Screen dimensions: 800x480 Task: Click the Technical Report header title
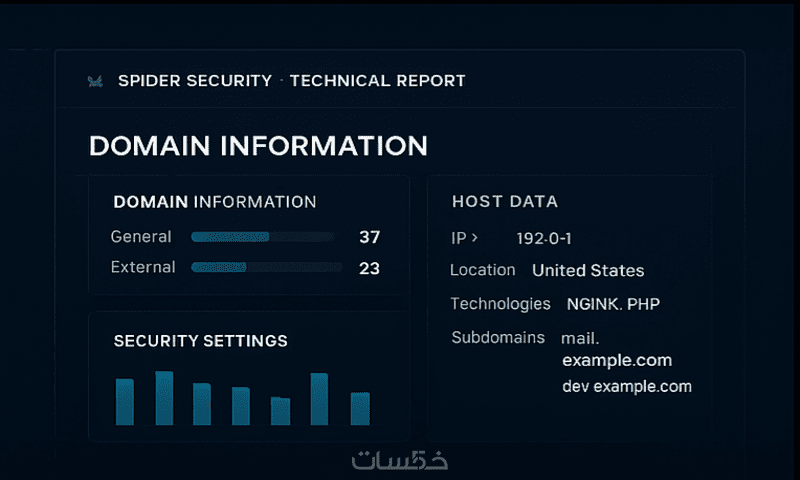pyautogui.click(x=377, y=81)
